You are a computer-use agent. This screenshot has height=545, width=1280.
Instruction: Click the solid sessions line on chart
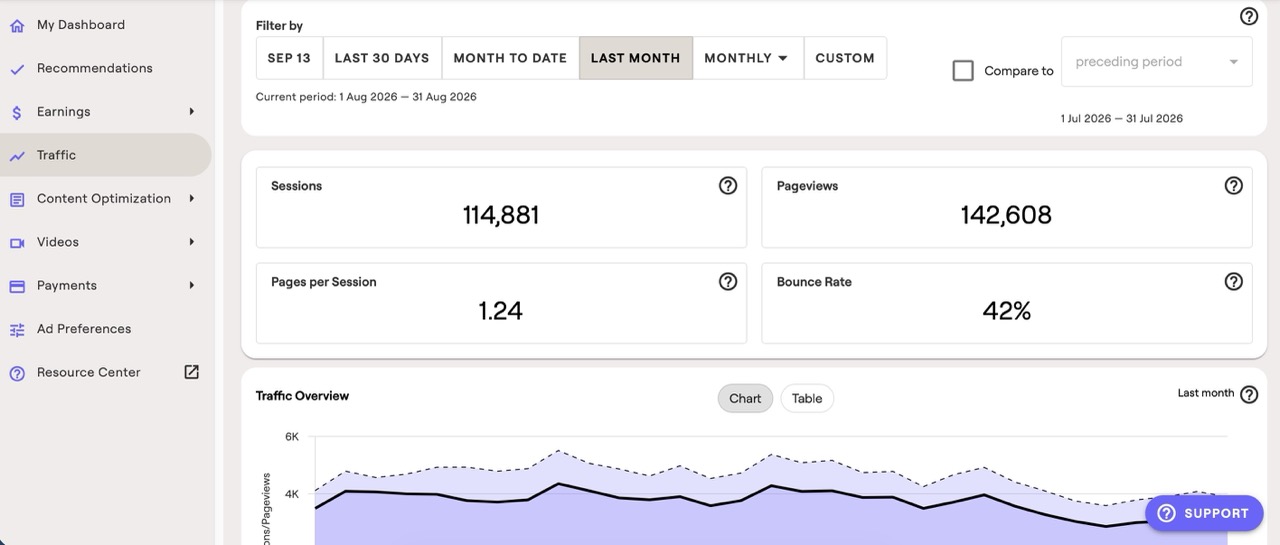point(560,484)
